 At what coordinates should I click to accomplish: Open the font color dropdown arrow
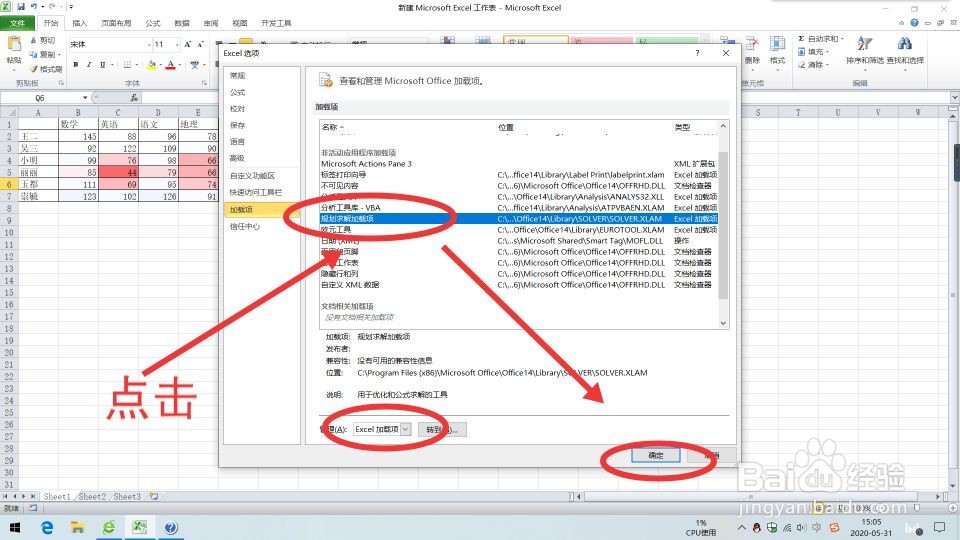point(179,64)
